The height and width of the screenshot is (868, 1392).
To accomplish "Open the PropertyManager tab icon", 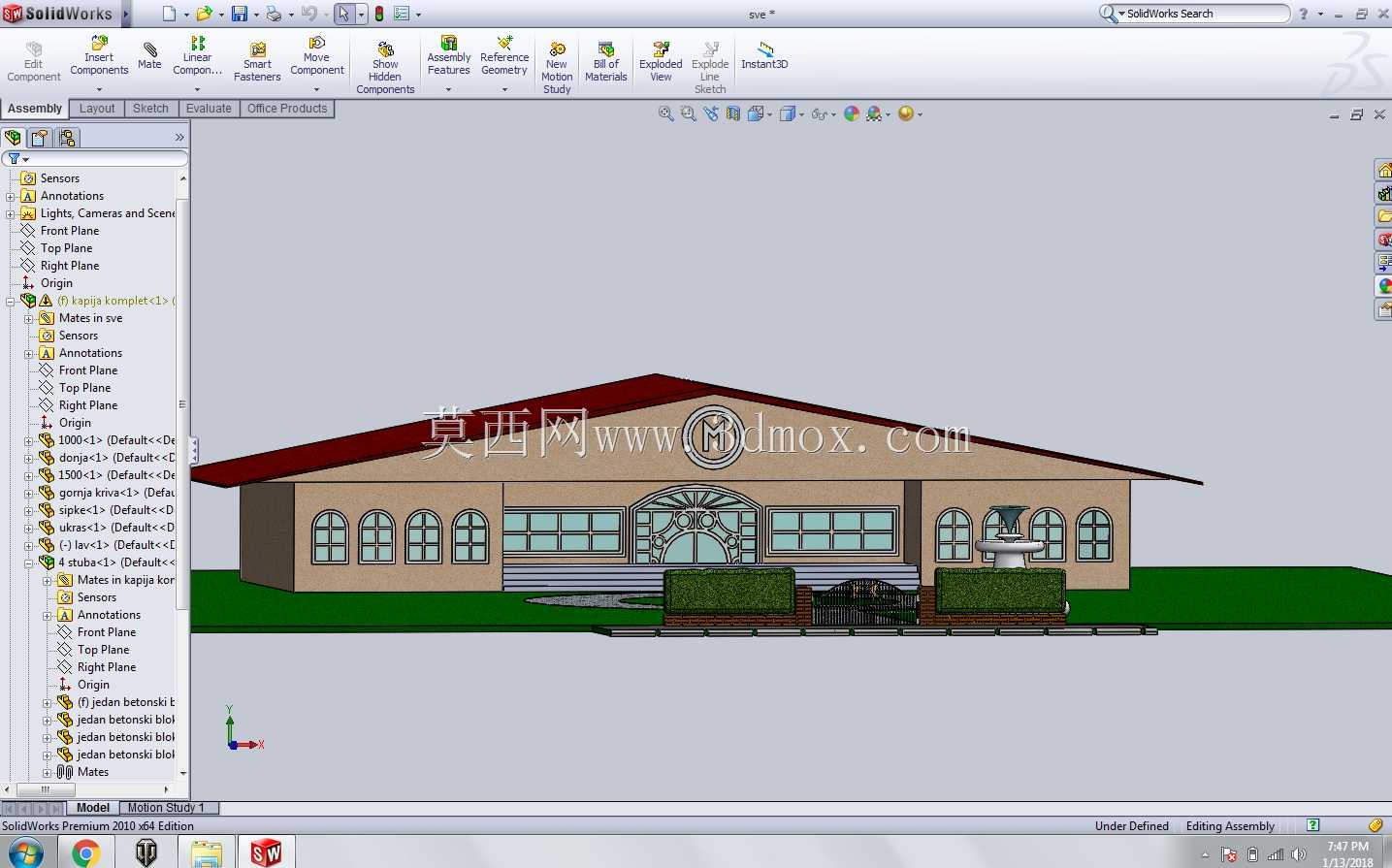I will pos(40,138).
